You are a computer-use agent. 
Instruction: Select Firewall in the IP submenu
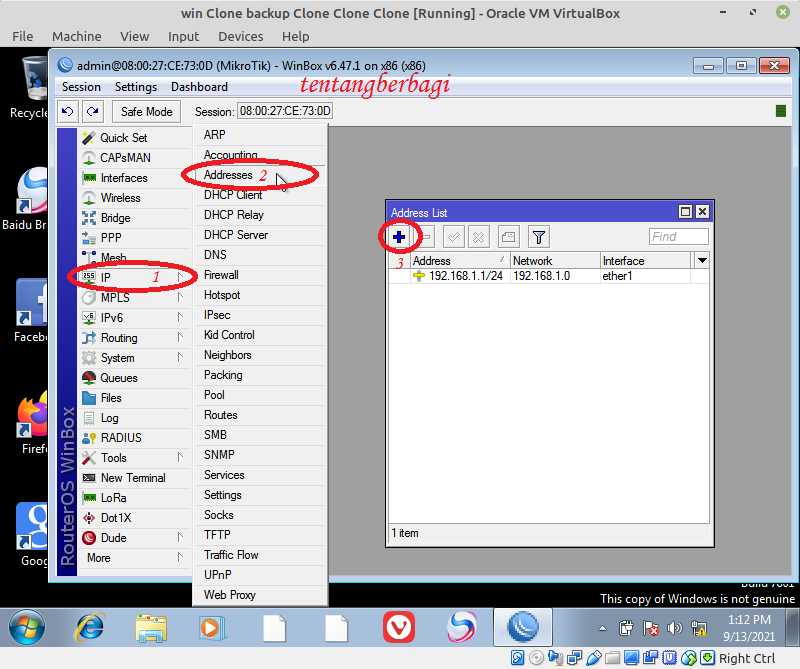point(259,275)
